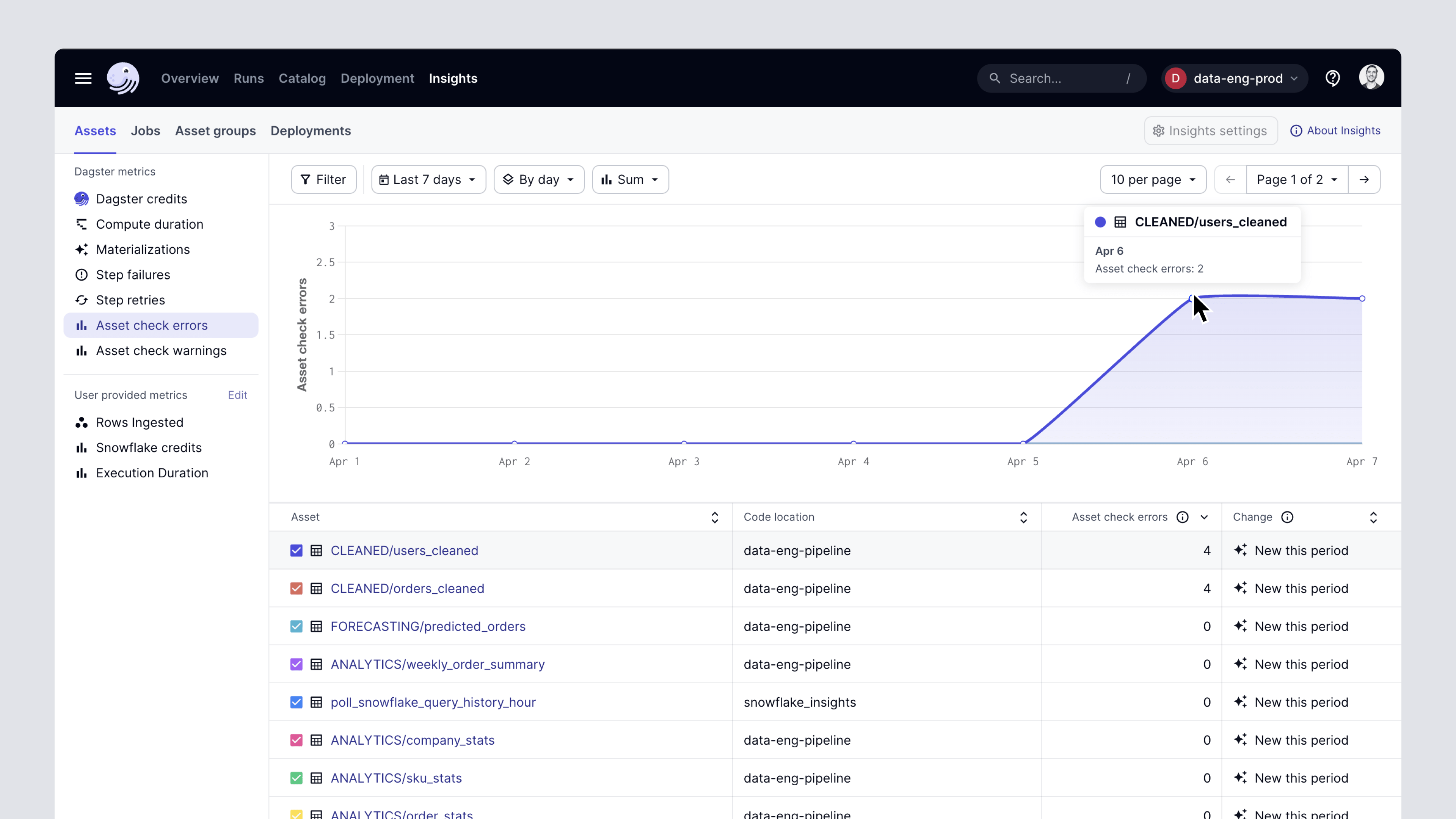The height and width of the screenshot is (819, 1456).
Task: Open the 10 per page dropdown
Action: [x=1153, y=180]
